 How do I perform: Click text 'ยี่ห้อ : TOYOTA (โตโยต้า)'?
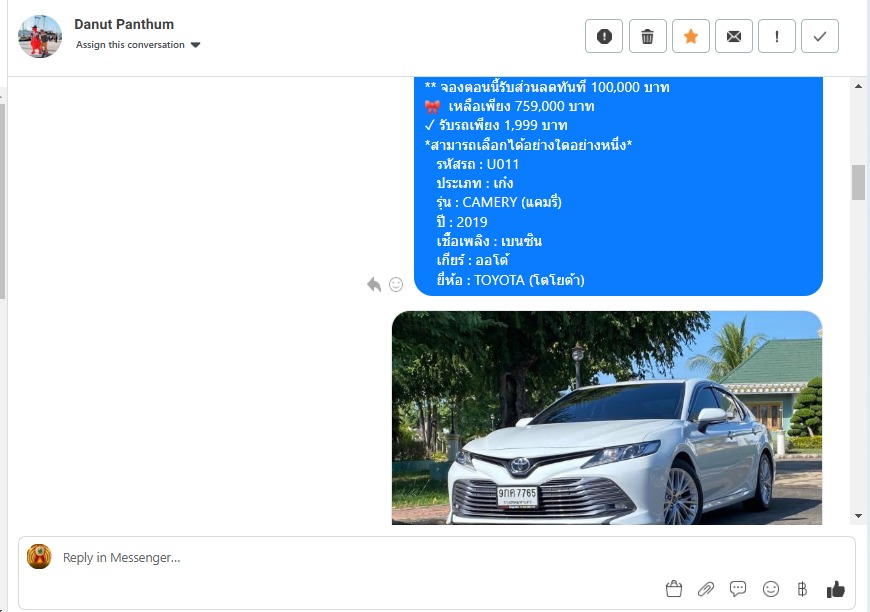point(510,280)
